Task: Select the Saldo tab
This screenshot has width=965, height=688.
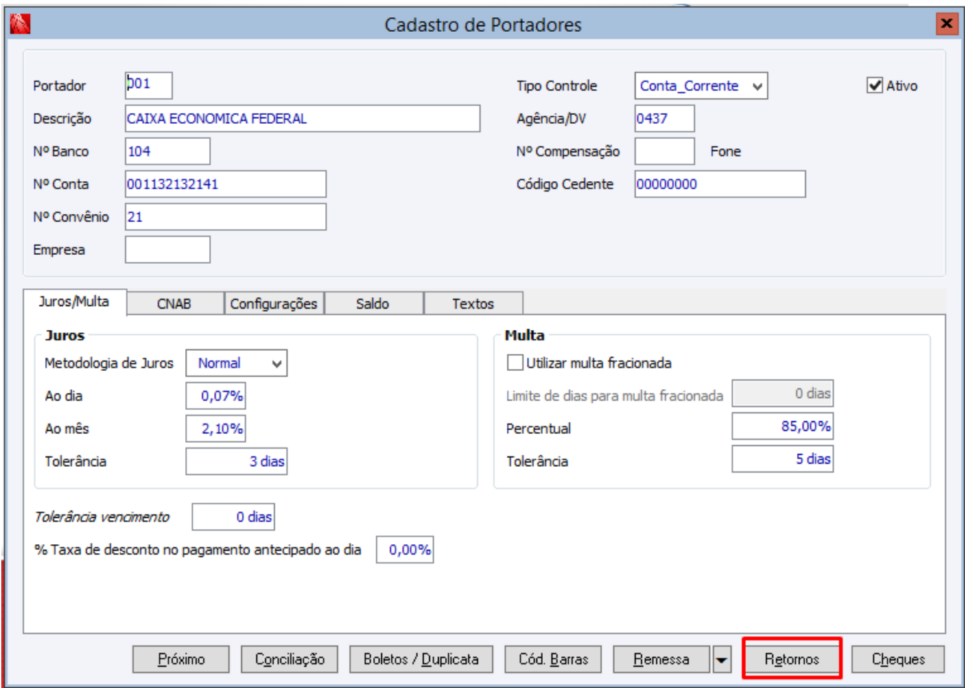Action: (373, 304)
